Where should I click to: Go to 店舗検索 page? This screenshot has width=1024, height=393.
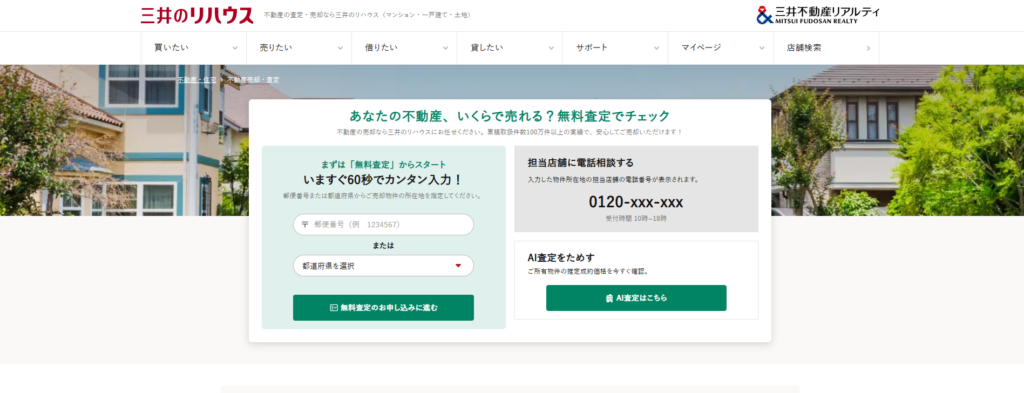click(826, 48)
